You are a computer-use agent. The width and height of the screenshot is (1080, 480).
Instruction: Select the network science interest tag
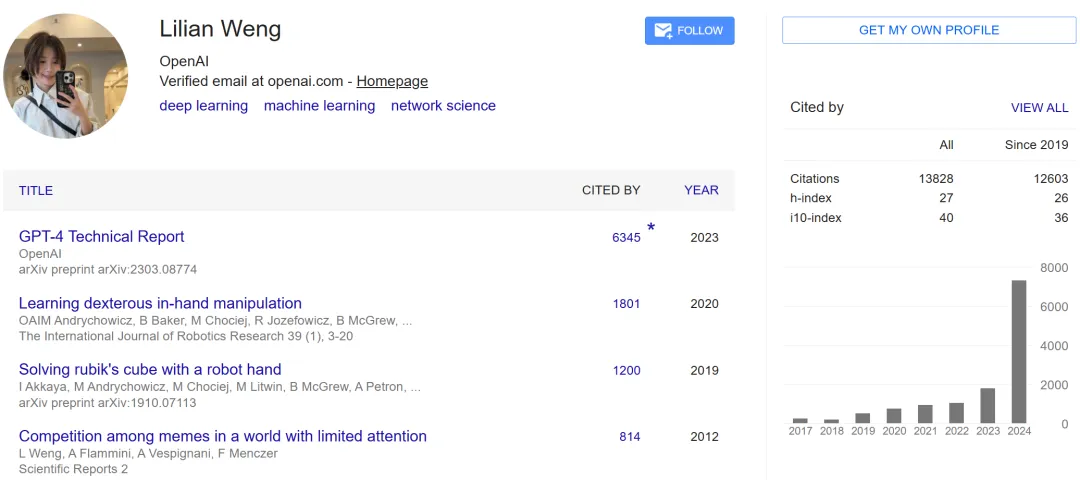(443, 105)
